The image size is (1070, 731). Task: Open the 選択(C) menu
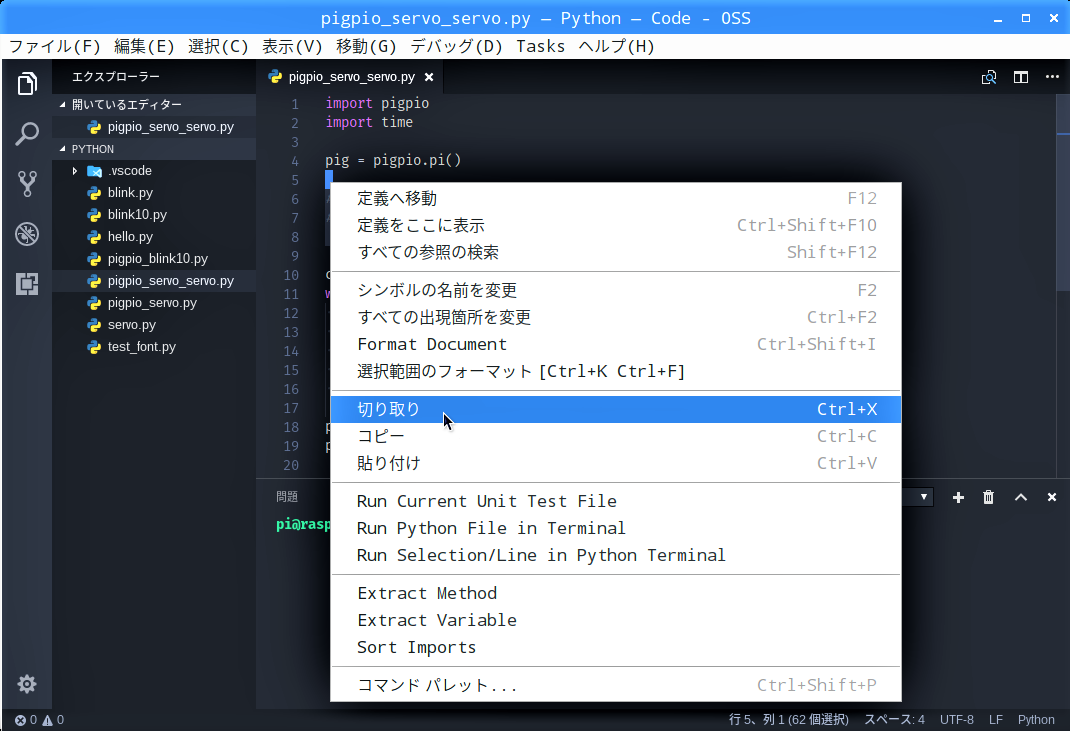pos(218,46)
